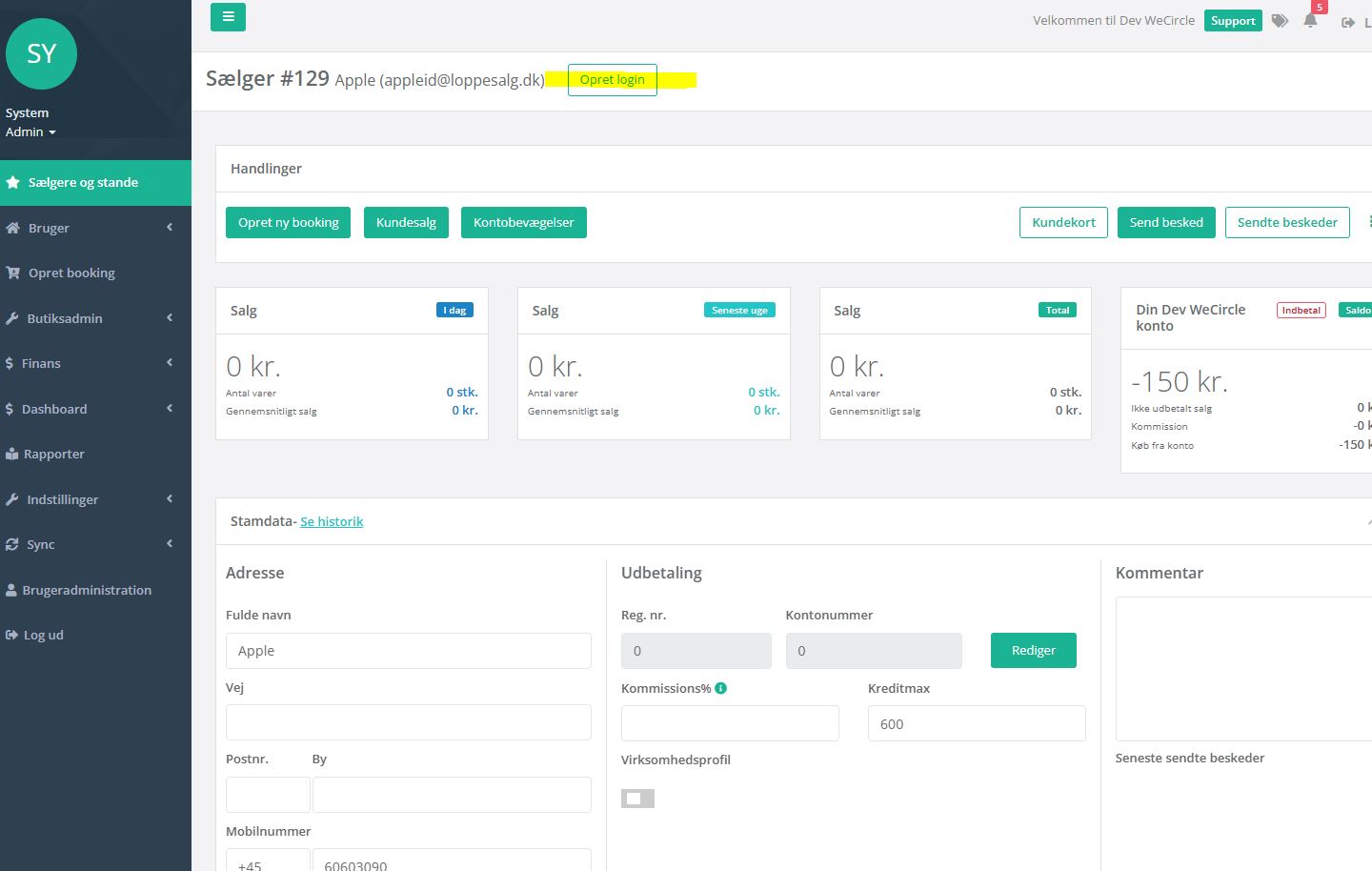Click the SY user avatar circle
This screenshot has width=1372, height=871.
[x=41, y=53]
